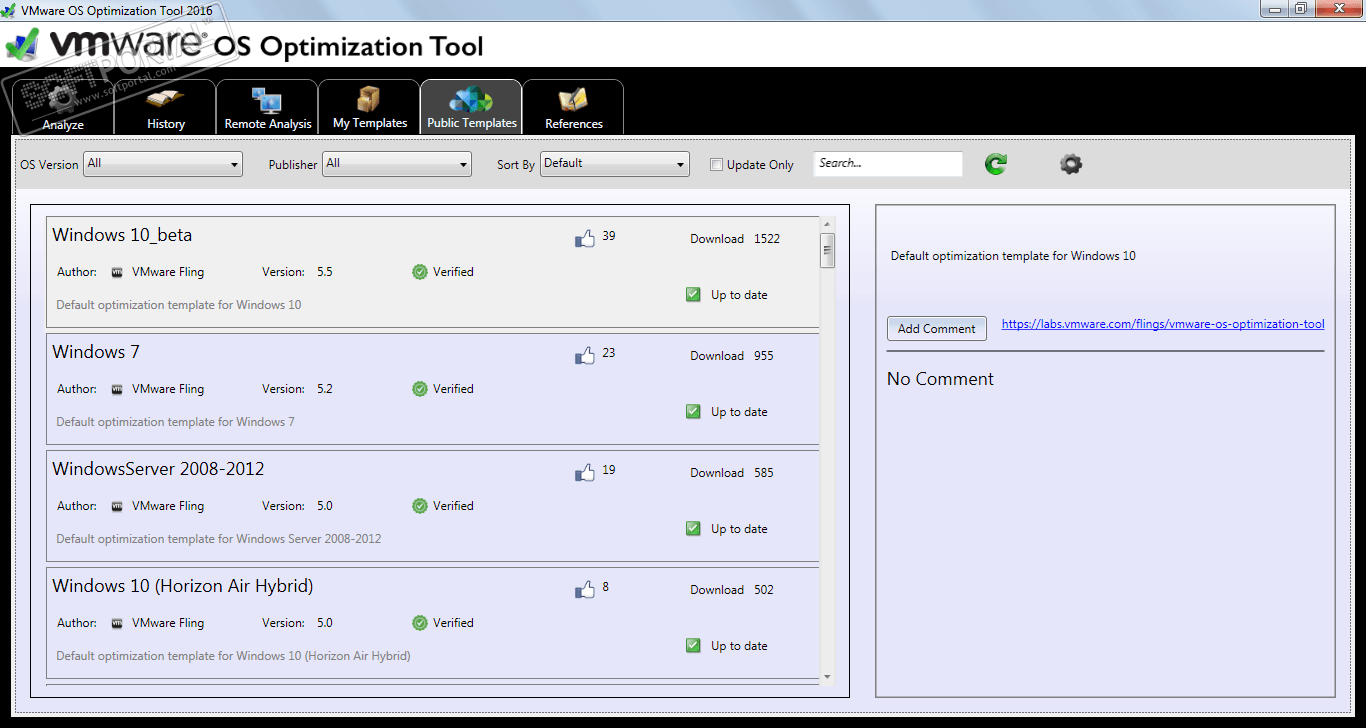The image size is (1366, 728).
Task: Click the VMware logo checkmark icon in header
Action: pyautogui.click(x=22, y=45)
